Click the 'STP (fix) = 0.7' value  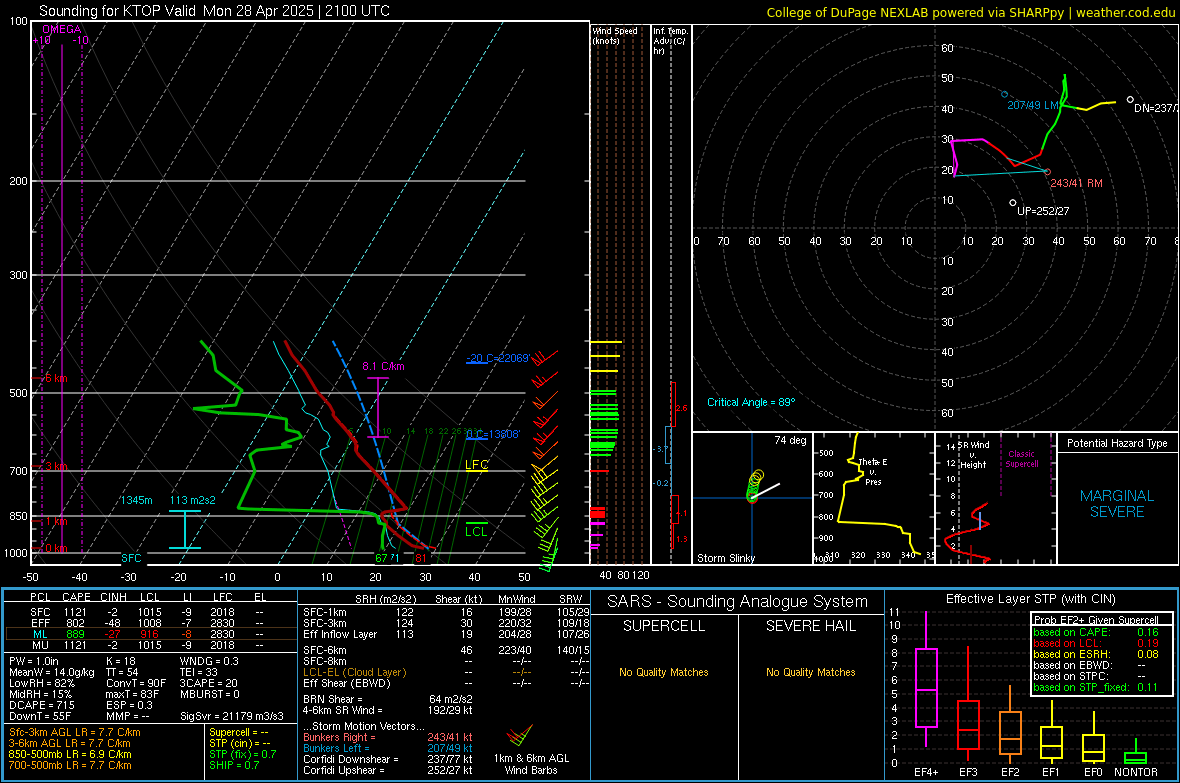click(x=242, y=754)
